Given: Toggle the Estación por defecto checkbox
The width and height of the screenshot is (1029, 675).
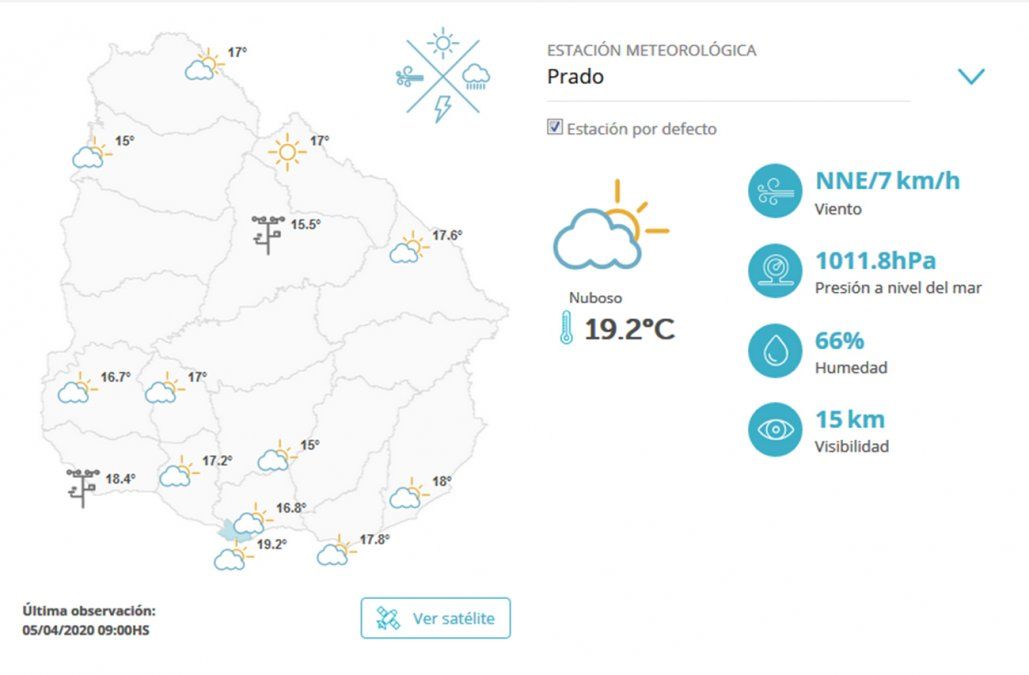Looking at the screenshot, I should [x=555, y=127].
